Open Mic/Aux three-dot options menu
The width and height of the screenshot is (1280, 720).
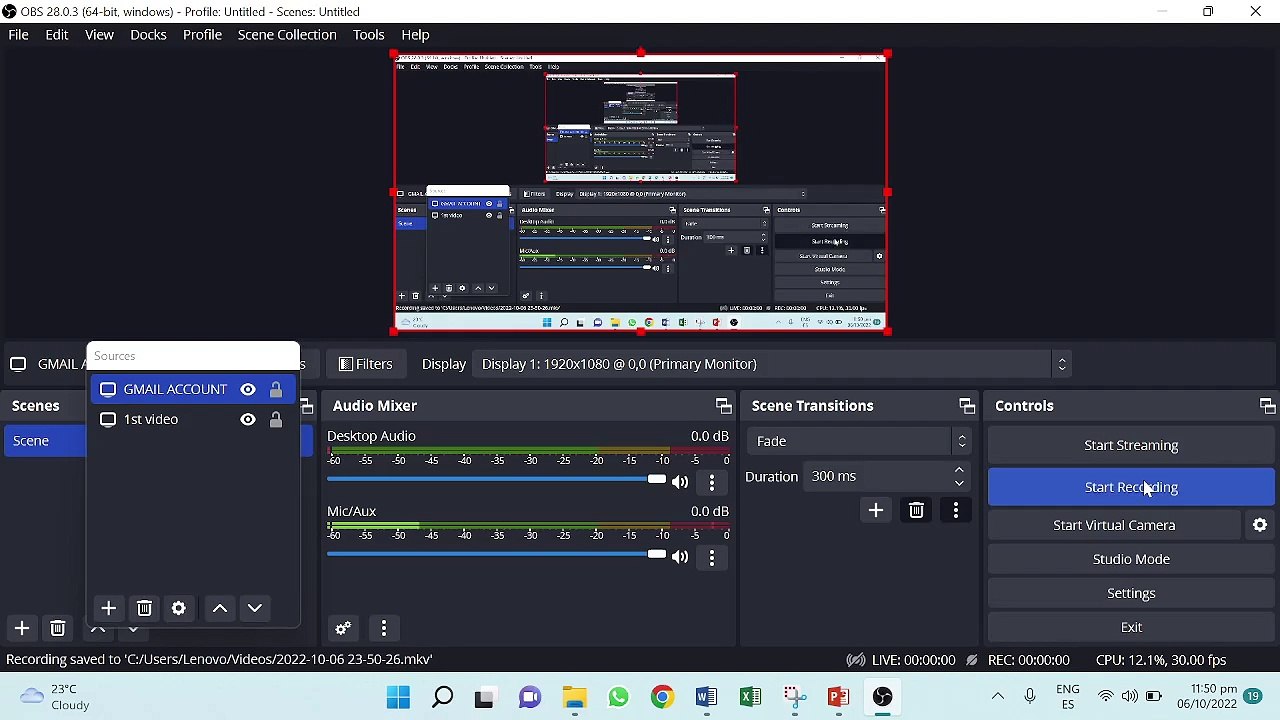711,557
